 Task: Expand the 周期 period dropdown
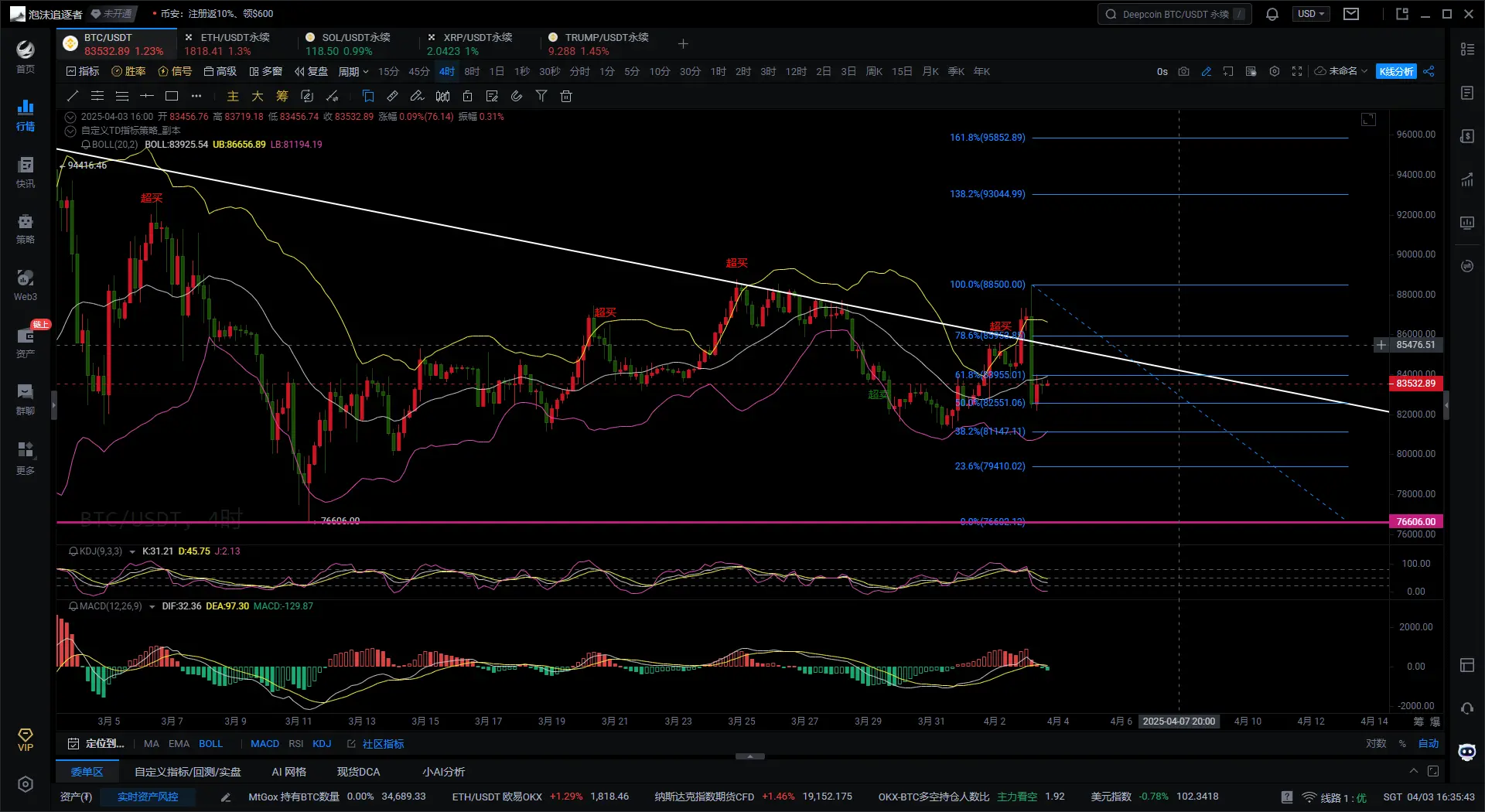pyautogui.click(x=353, y=71)
